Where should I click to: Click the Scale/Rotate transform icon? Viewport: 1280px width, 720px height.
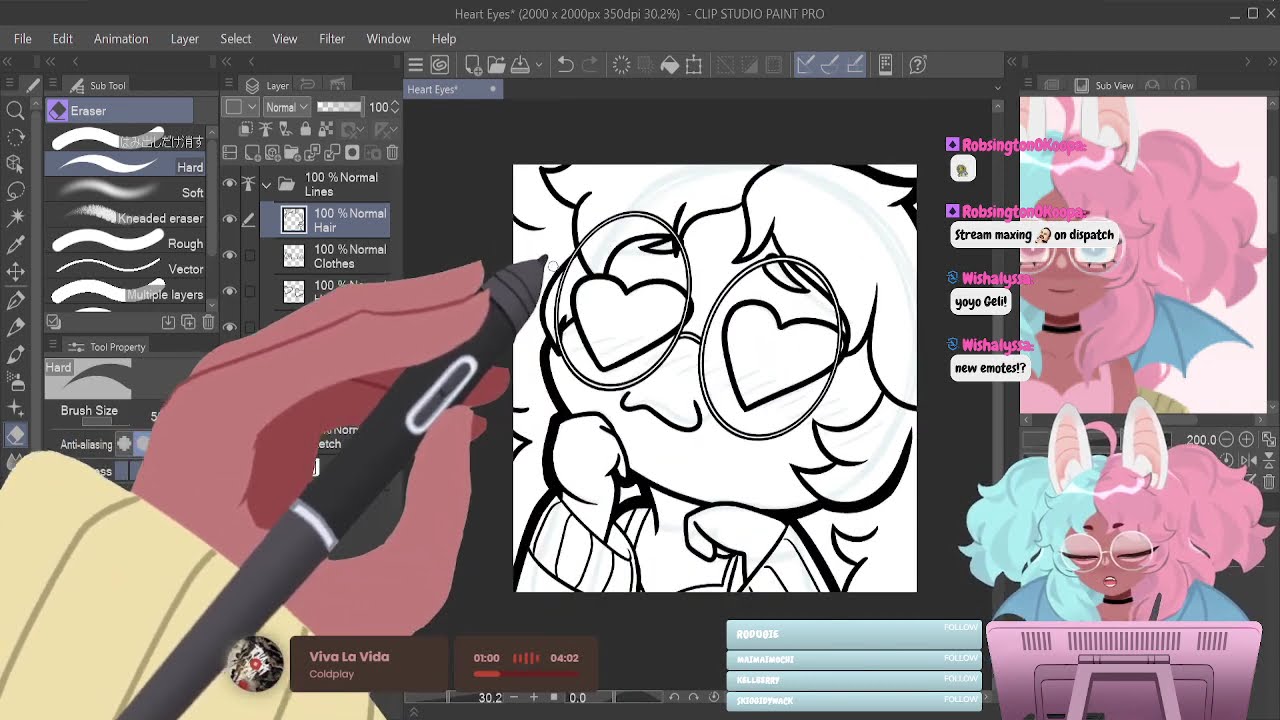[694, 65]
